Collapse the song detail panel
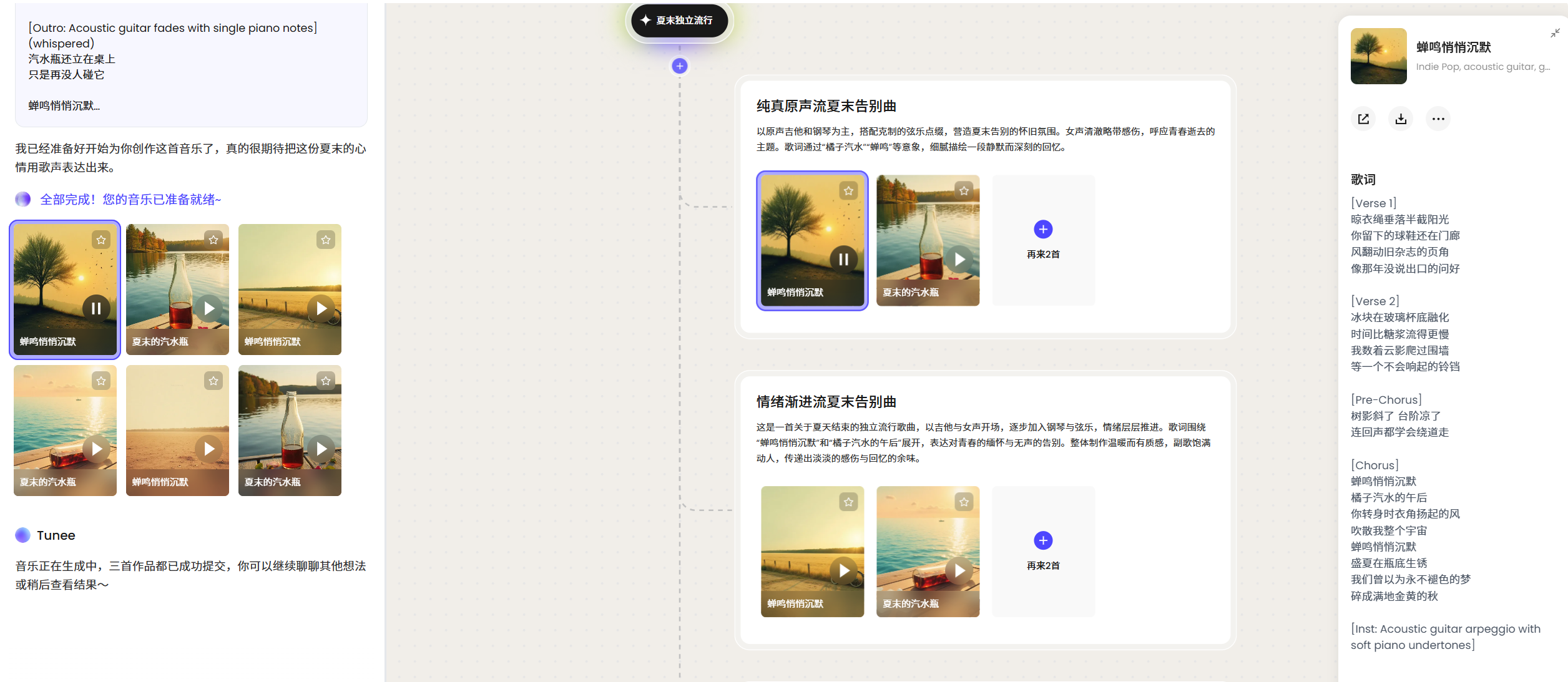Image resolution: width=1568 pixels, height=682 pixels. [1555, 33]
